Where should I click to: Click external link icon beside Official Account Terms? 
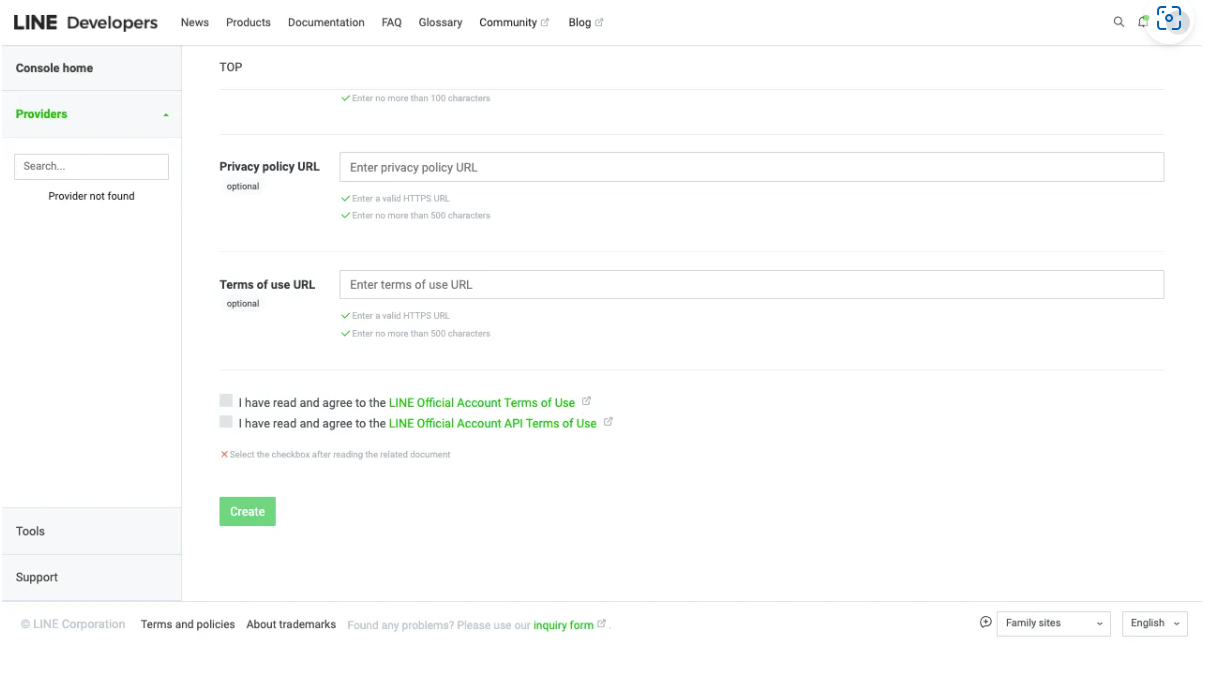click(x=587, y=401)
